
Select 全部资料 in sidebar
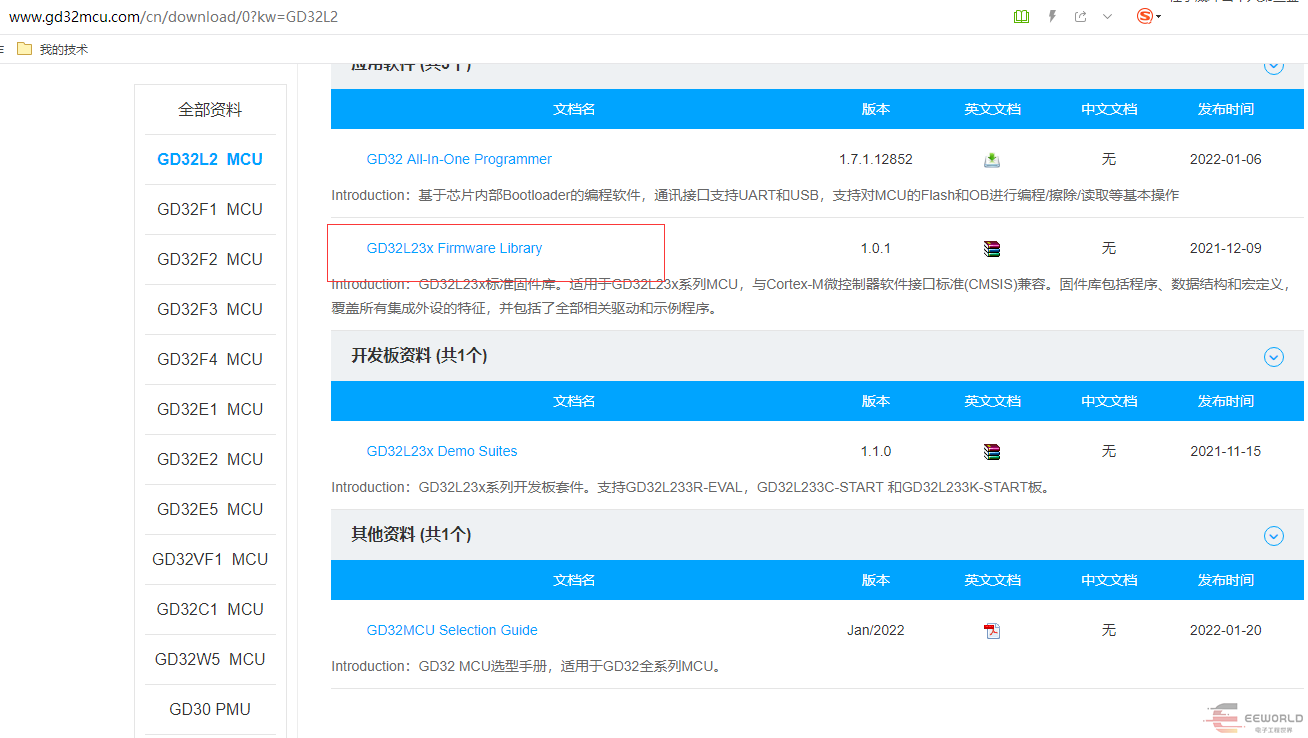210,110
